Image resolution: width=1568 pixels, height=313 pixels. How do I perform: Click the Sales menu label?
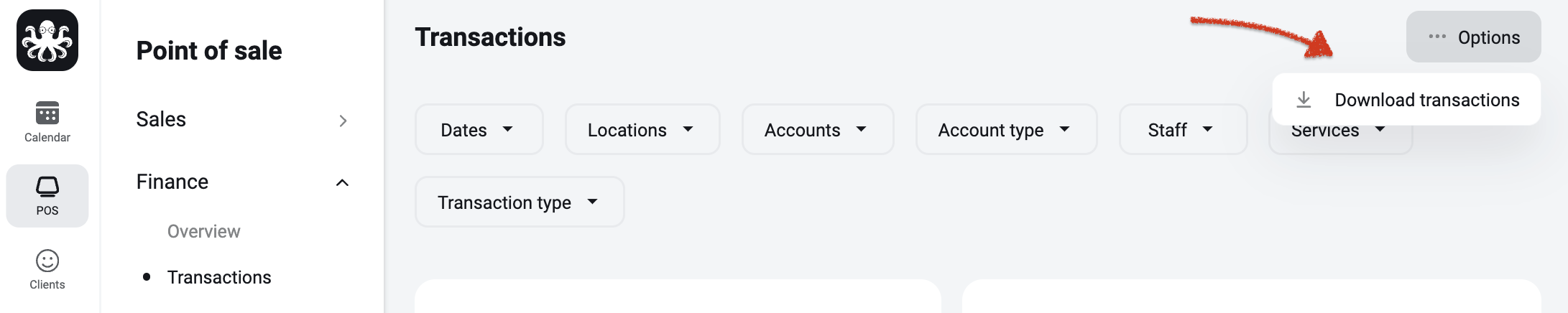tap(161, 119)
